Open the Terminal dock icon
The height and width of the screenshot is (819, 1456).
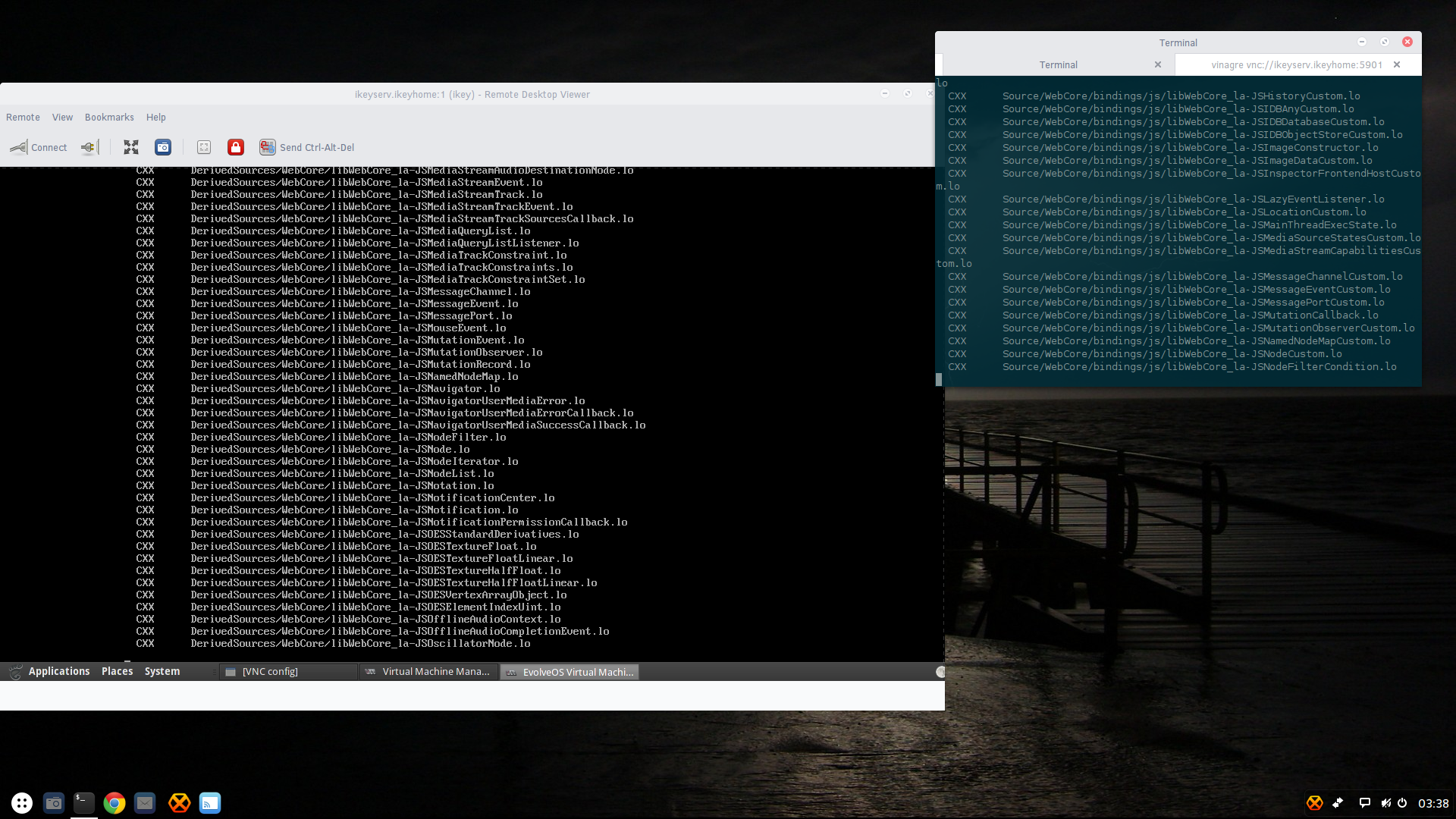[x=84, y=802]
